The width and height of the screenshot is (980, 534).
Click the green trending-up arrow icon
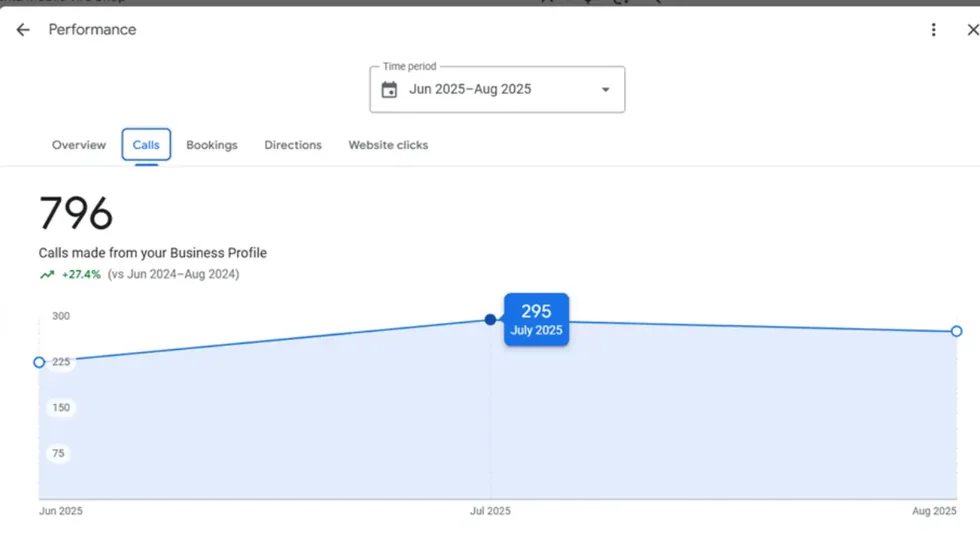(47, 275)
